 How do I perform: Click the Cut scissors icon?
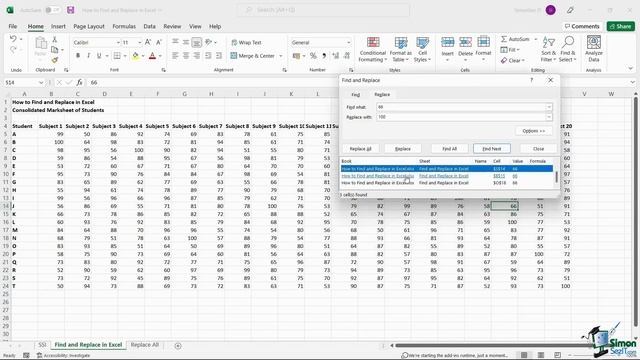[x=55, y=39]
